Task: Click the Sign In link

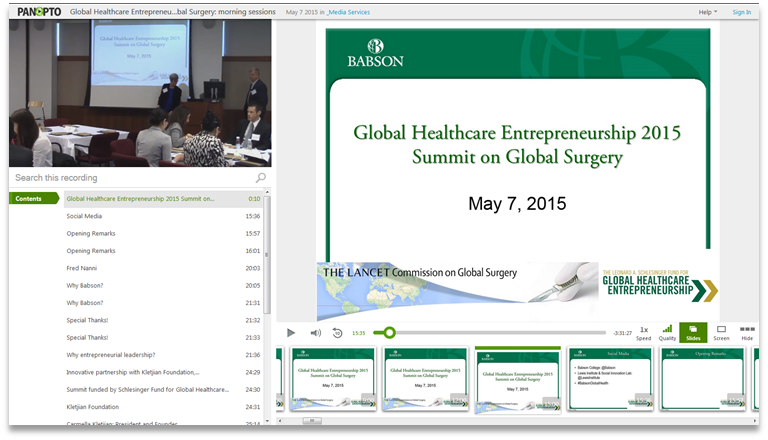Action: pyautogui.click(x=741, y=12)
